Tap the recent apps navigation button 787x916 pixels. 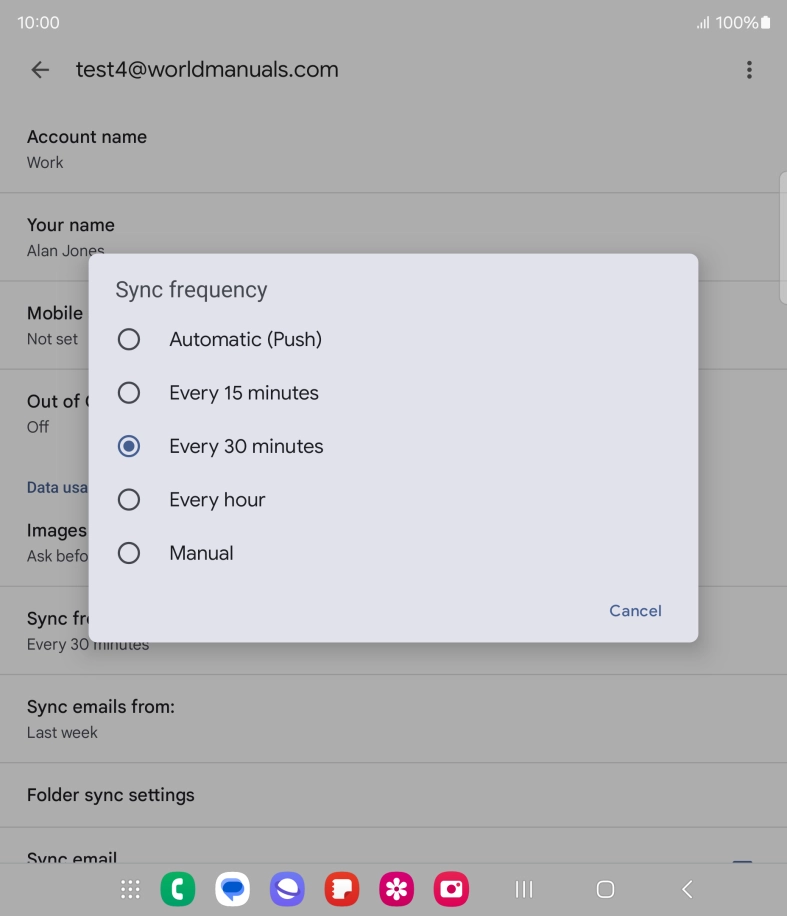click(524, 889)
